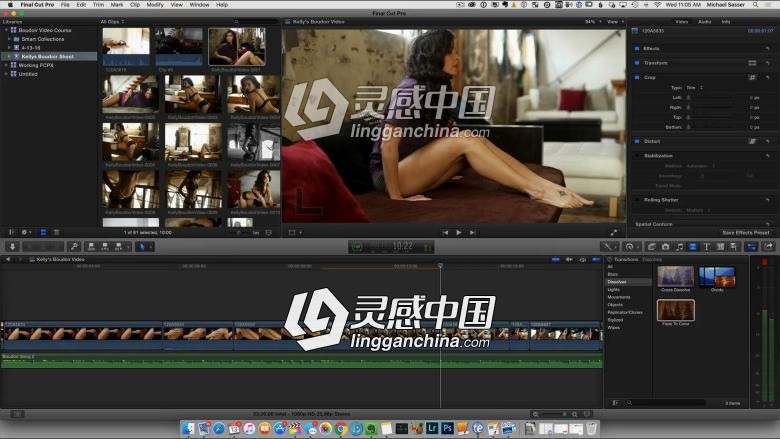Select the arrow Select tool in toolbar
780x439 pixels.
pyautogui.click(x=142, y=247)
